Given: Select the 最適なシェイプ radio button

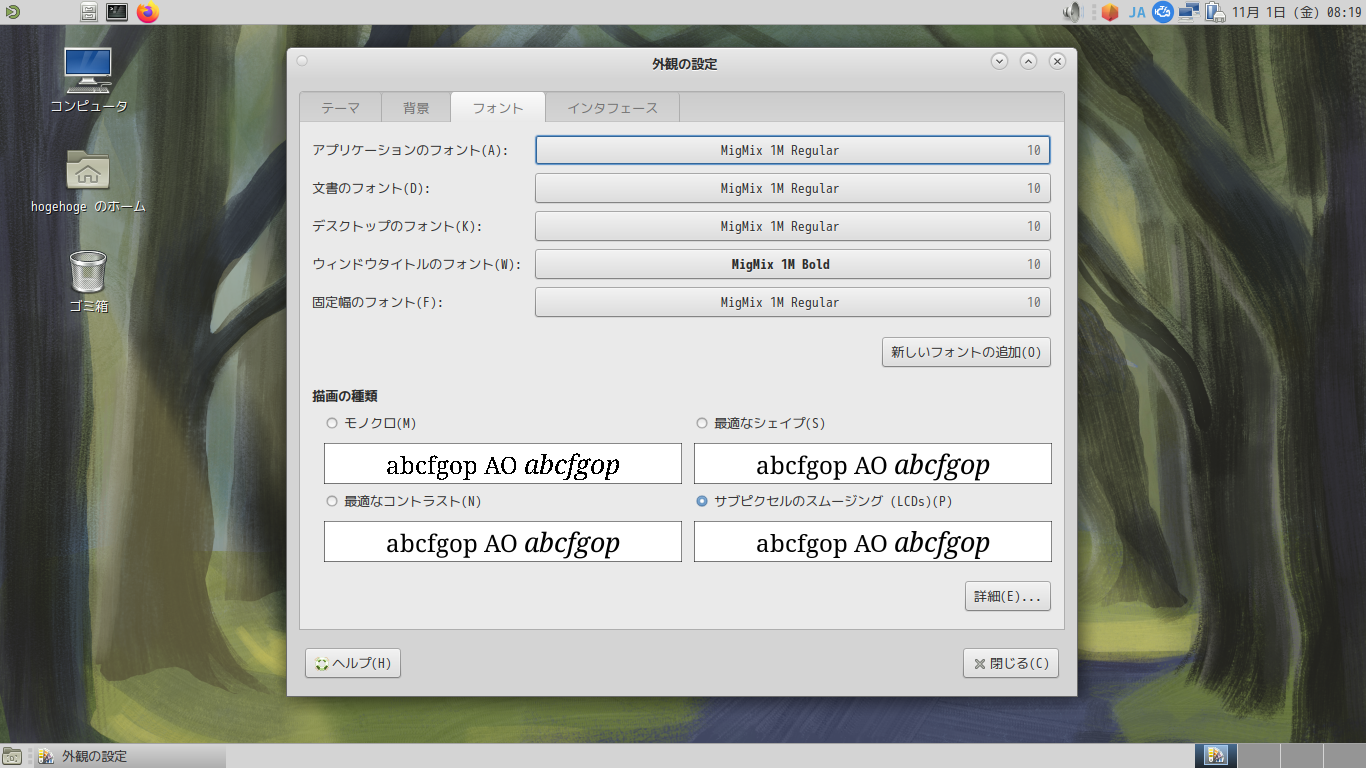Looking at the screenshot, I should 702,423.
